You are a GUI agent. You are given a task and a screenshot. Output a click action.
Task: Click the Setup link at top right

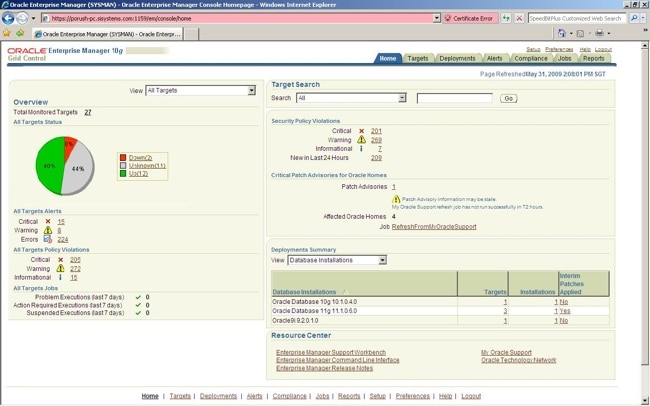tap(533, 49)
